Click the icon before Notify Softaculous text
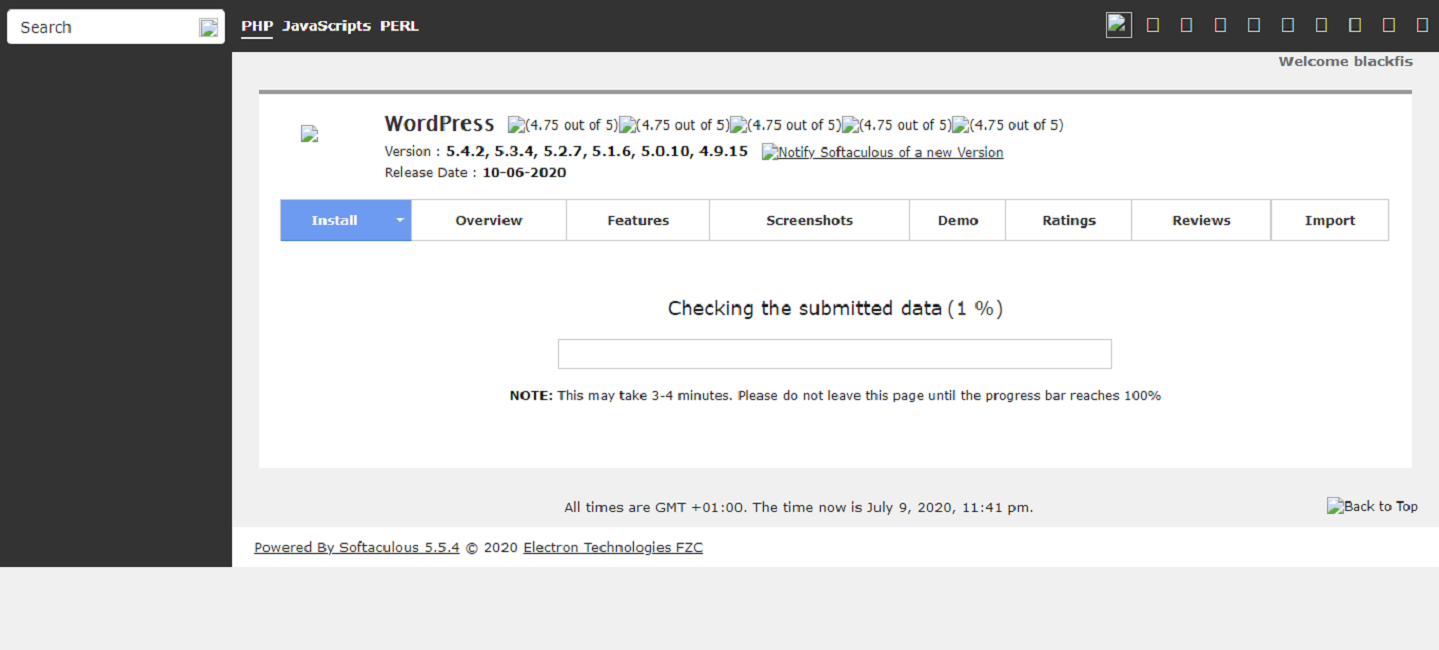1439x650 pixels. 769,153
